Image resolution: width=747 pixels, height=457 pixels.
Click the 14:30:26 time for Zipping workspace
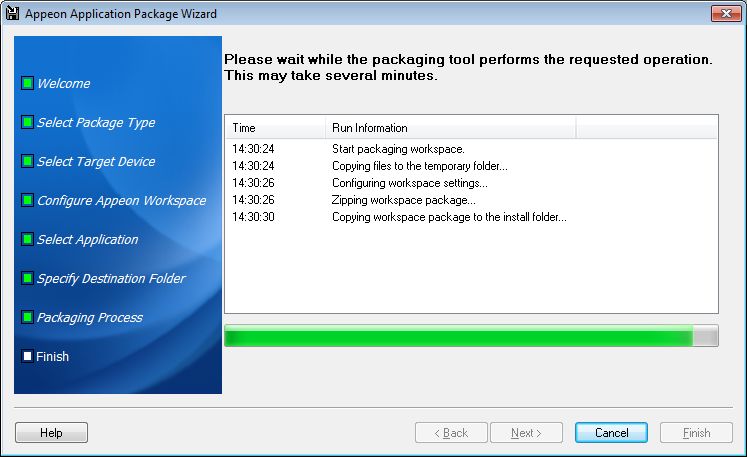[x=253, y=200]
